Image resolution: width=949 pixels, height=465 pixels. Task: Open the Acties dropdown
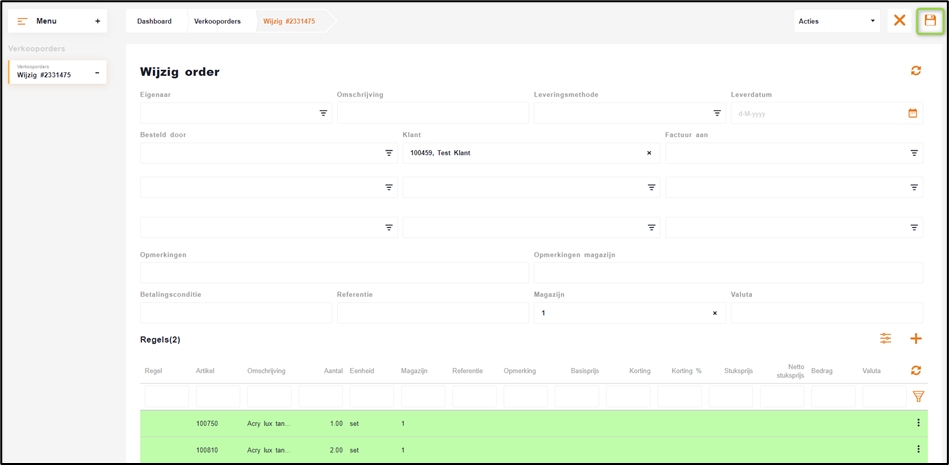coord(836,21)
